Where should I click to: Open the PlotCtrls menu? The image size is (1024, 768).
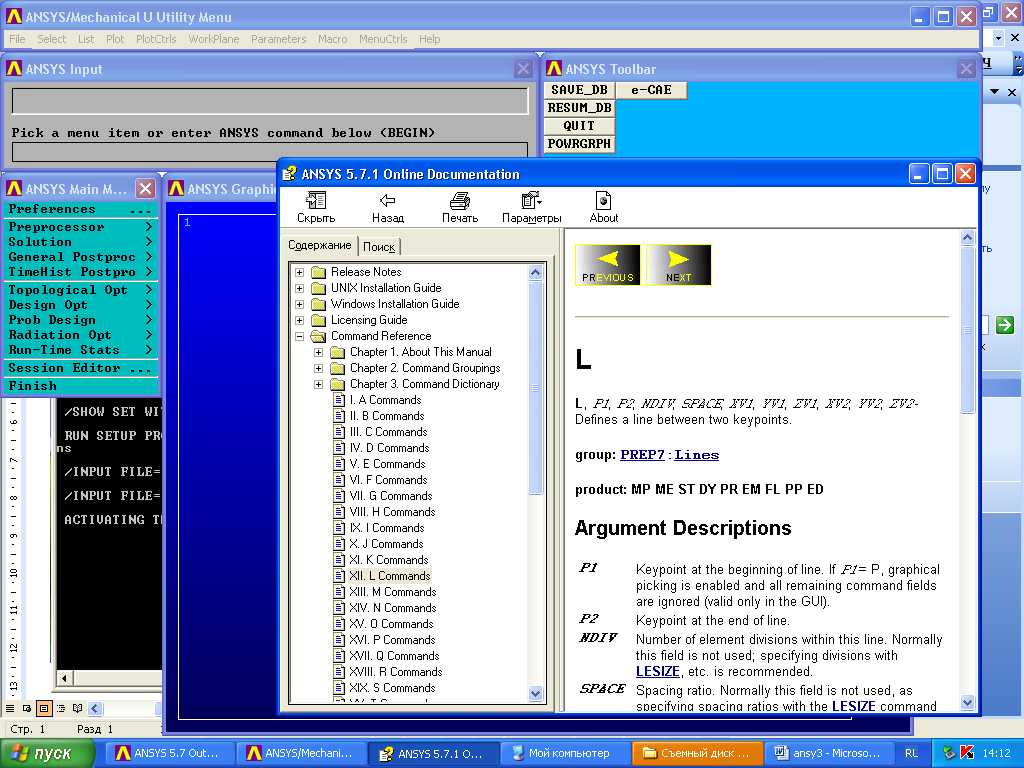156,39
